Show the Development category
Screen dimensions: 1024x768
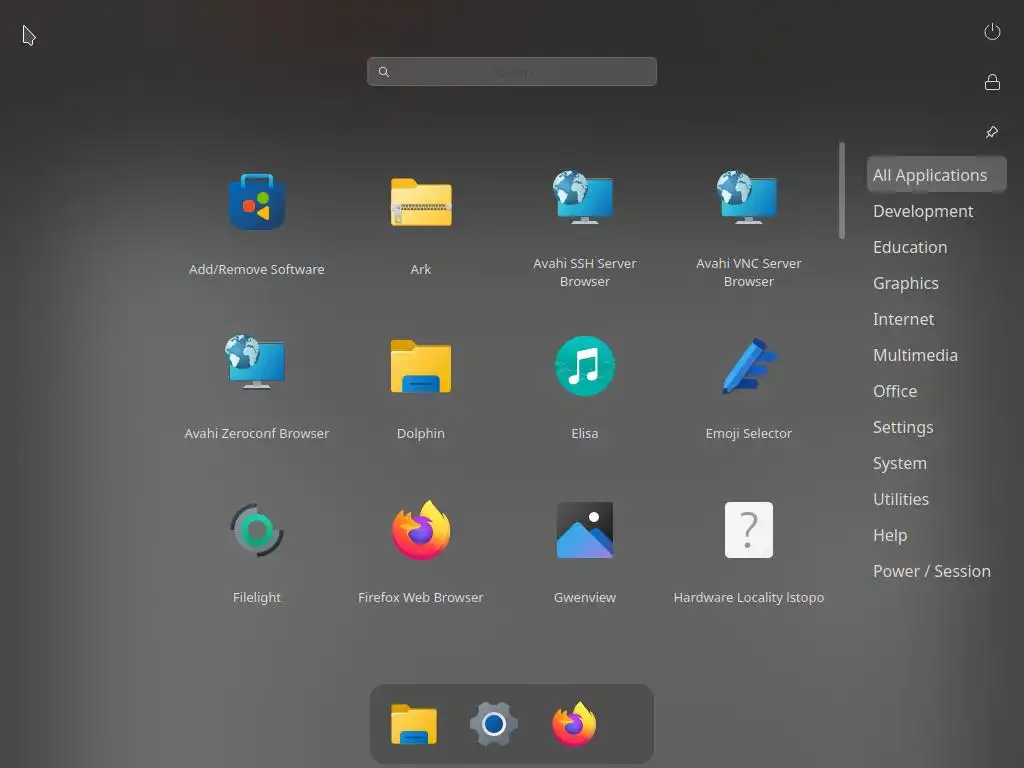coord(923,211)
